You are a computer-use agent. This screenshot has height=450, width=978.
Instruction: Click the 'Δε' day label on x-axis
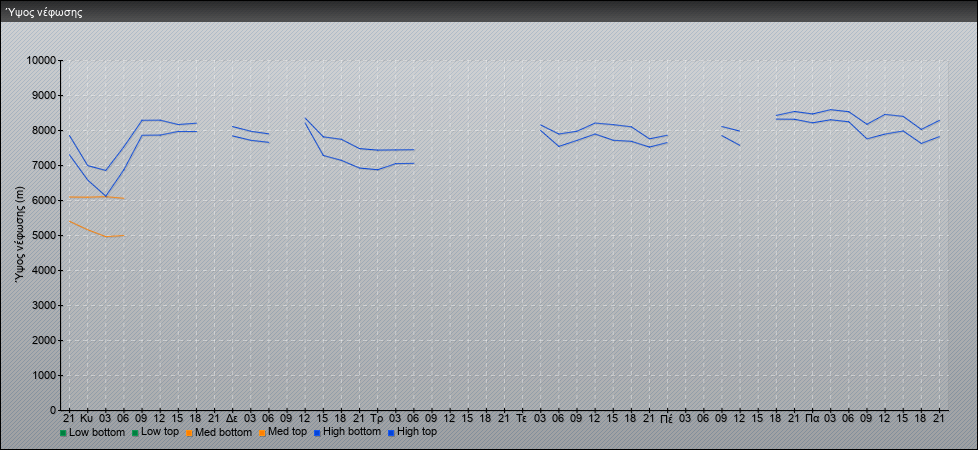point(231,419)
